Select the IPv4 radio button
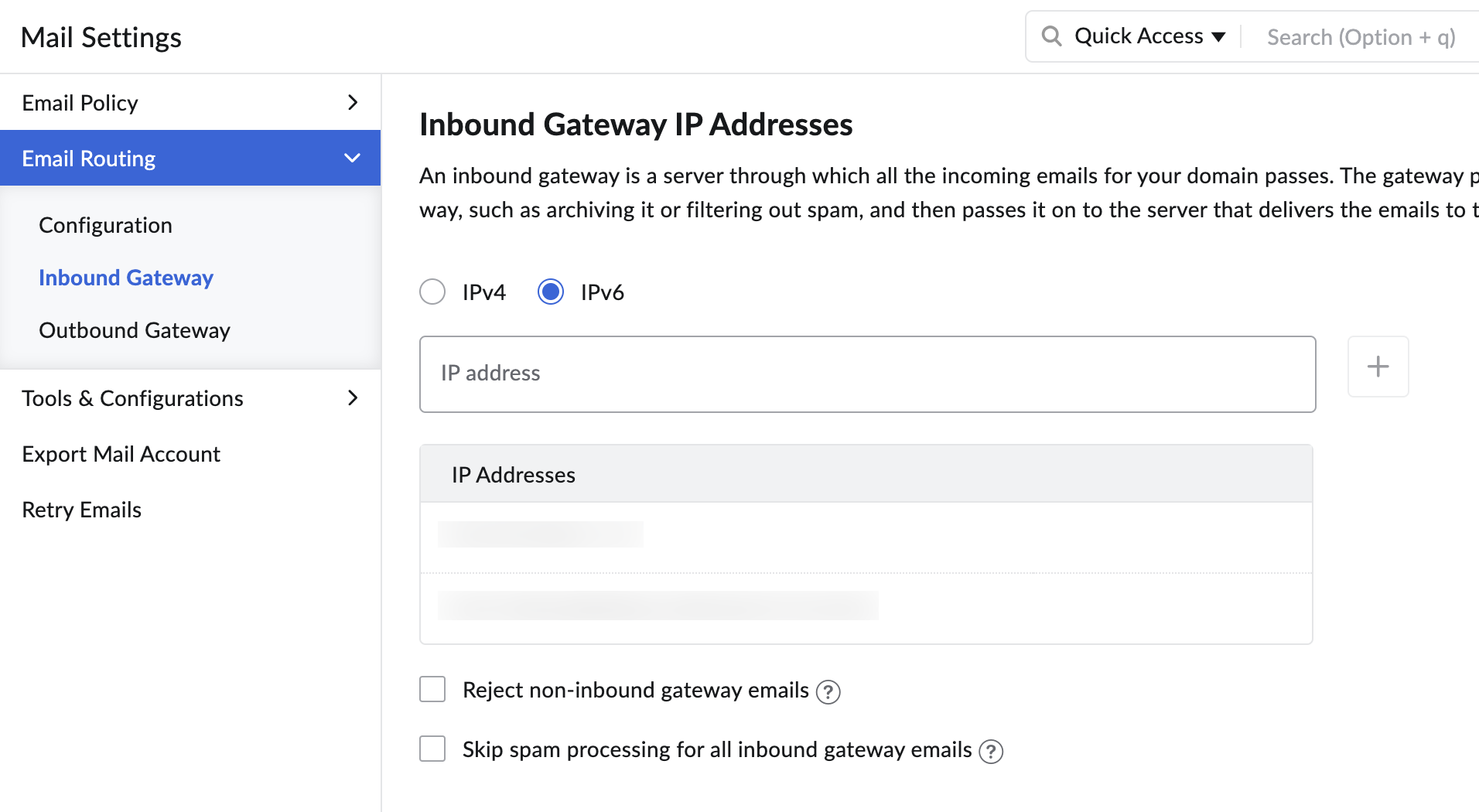Image resolution: width=1479 pixels, height=812 pixels. point(432,292)
